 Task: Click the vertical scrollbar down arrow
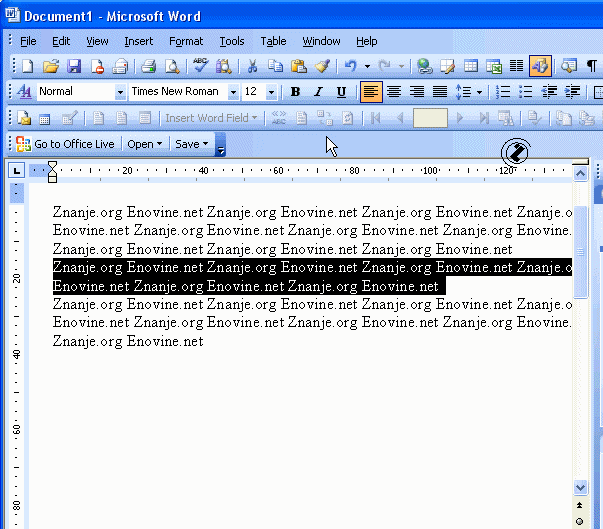coord(580,488)
